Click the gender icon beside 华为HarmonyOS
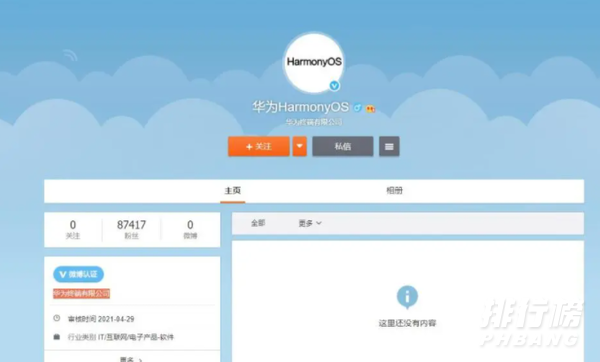The width and height of the screenshot is (600, 362). pos(357,108)
